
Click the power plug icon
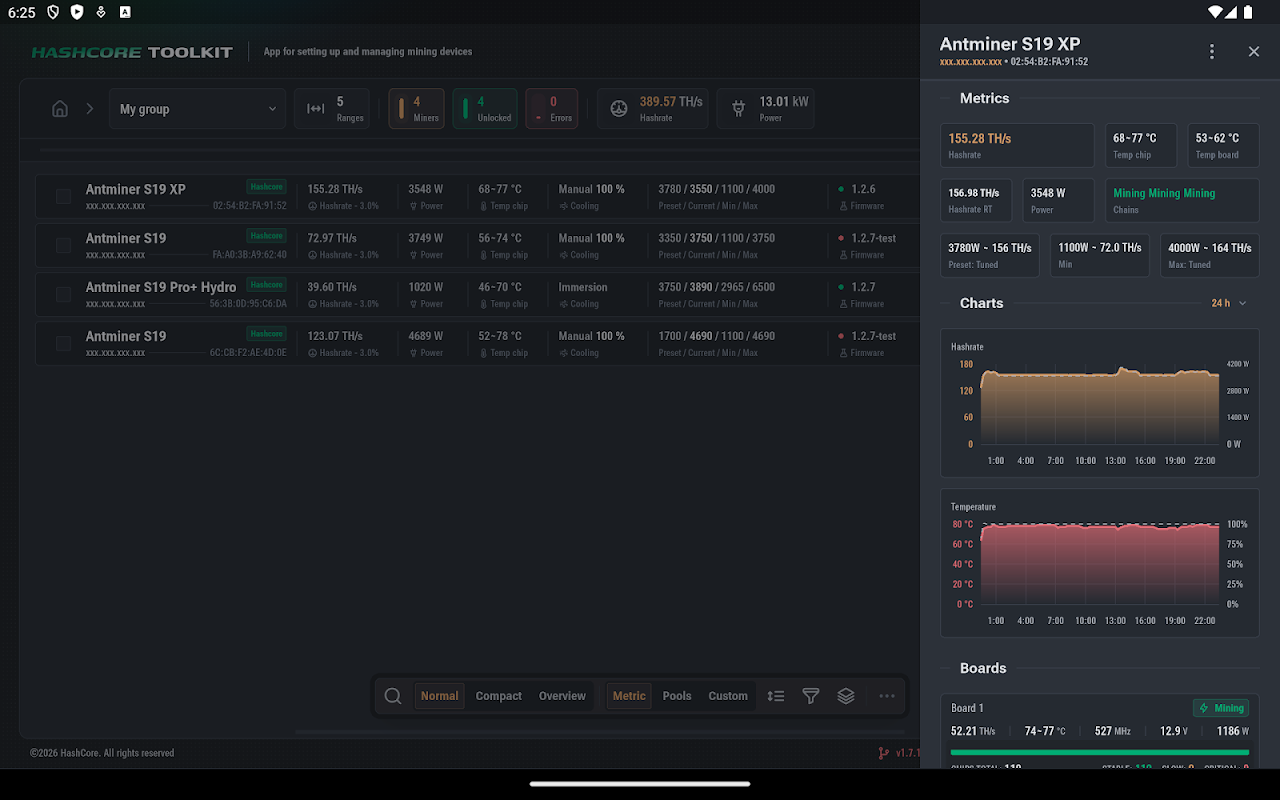[738, 109]
